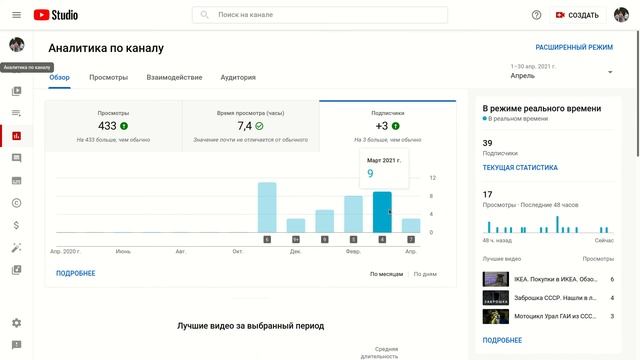Screen dimensions: 640x360
Task: Open the help question mark icon
Action: click(x=536, y=15)
